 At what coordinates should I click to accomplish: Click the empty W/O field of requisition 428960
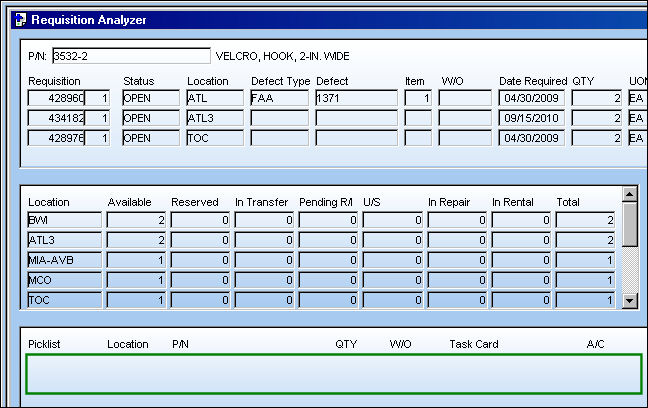(x=465, y=98)
